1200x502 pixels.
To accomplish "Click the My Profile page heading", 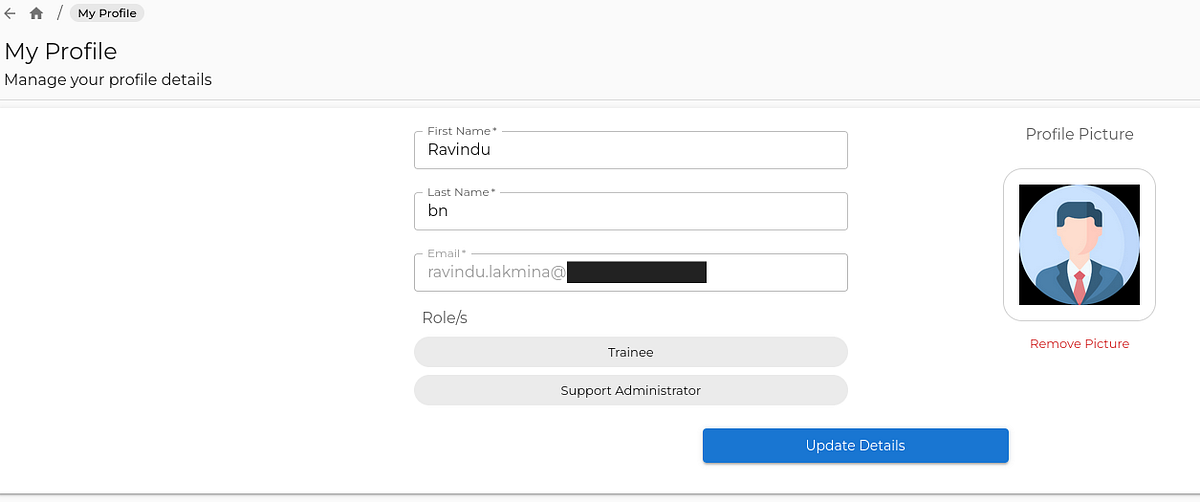I will click(x=61, y=51).
